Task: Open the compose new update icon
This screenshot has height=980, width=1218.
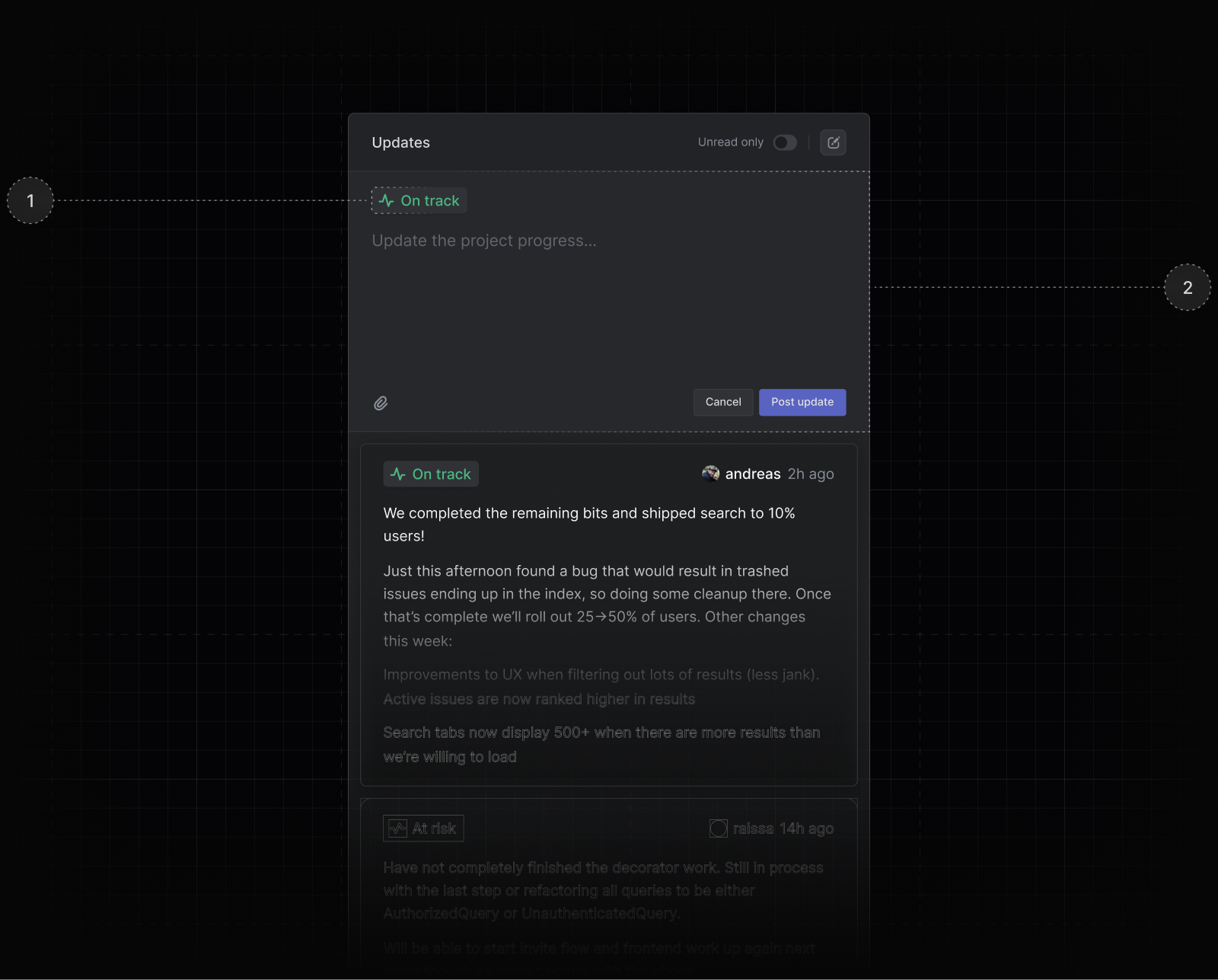Action: [x=833, y=142]
